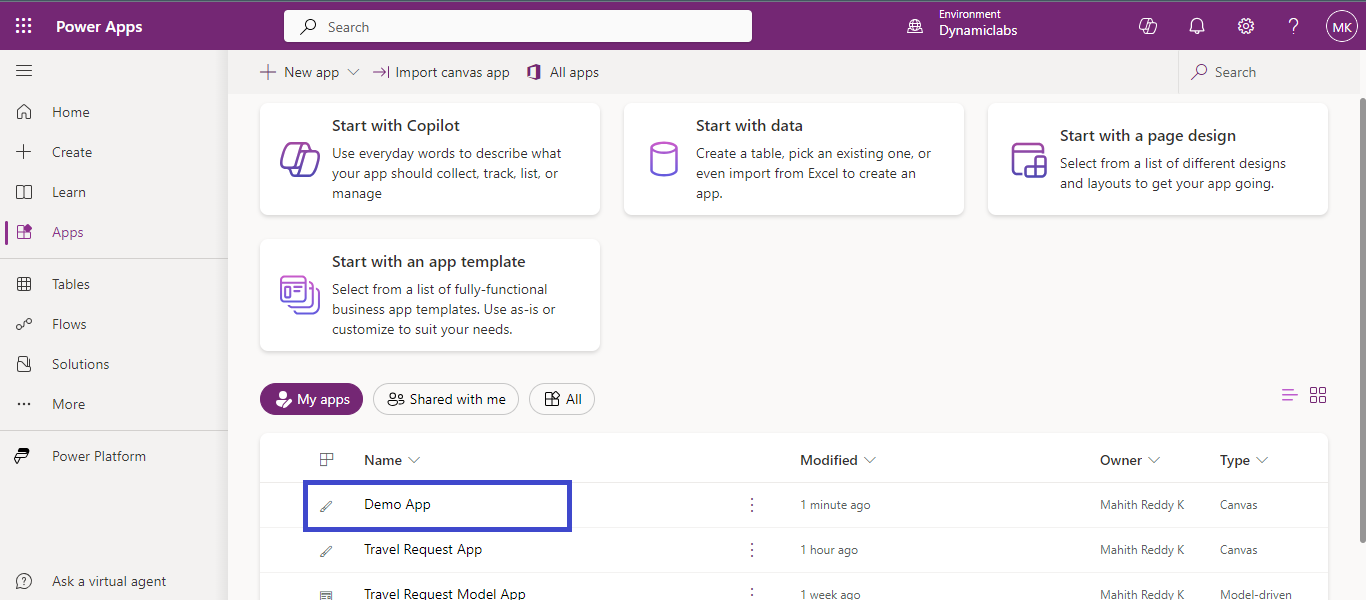Select the My apps filter
Viewport: 1366px width, 600px height.
click(x=311, y=399)
